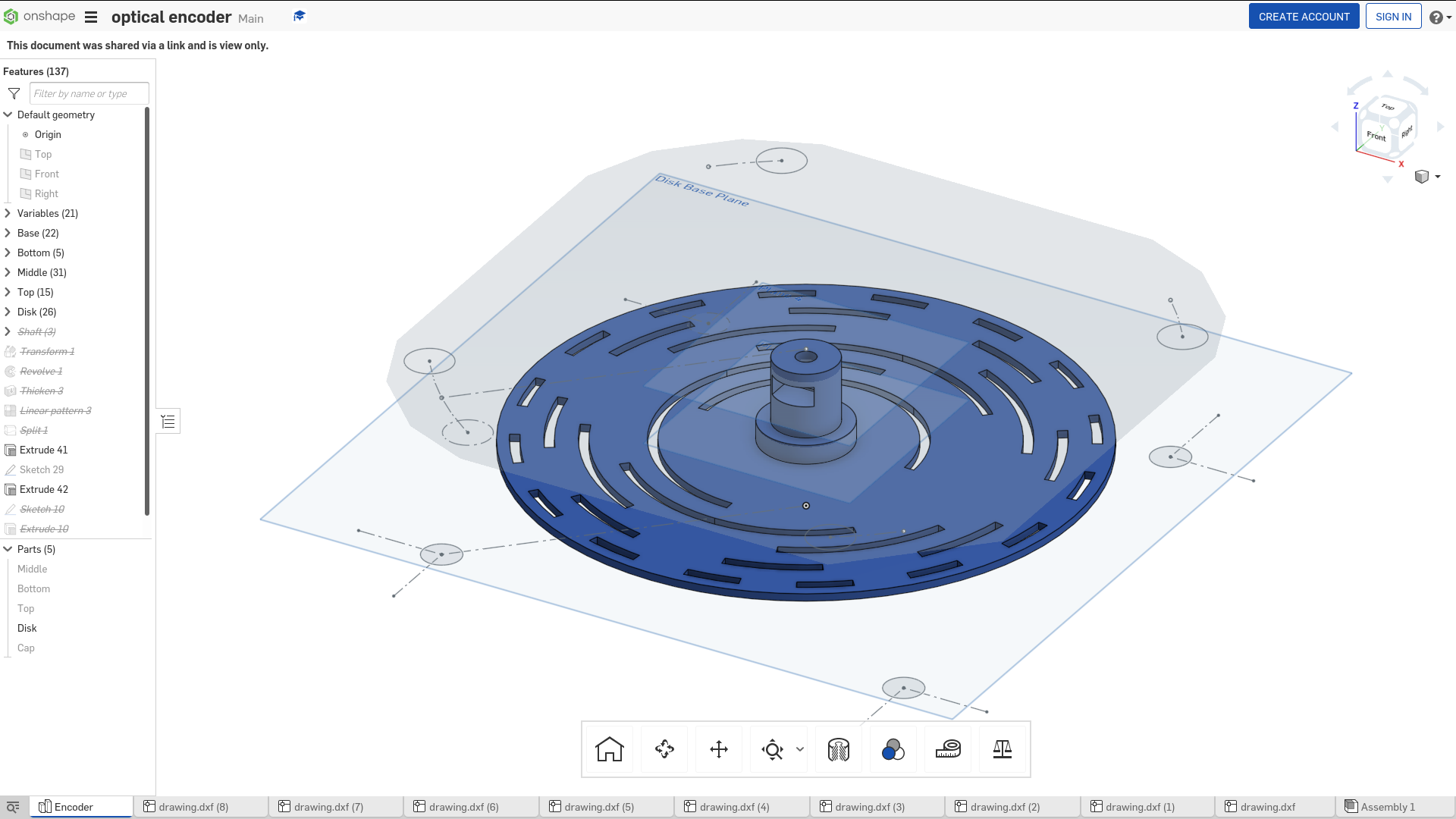The image size is (1456, 819).
Task: Collapse the Default geometry group
Action: tap(8, 115)
